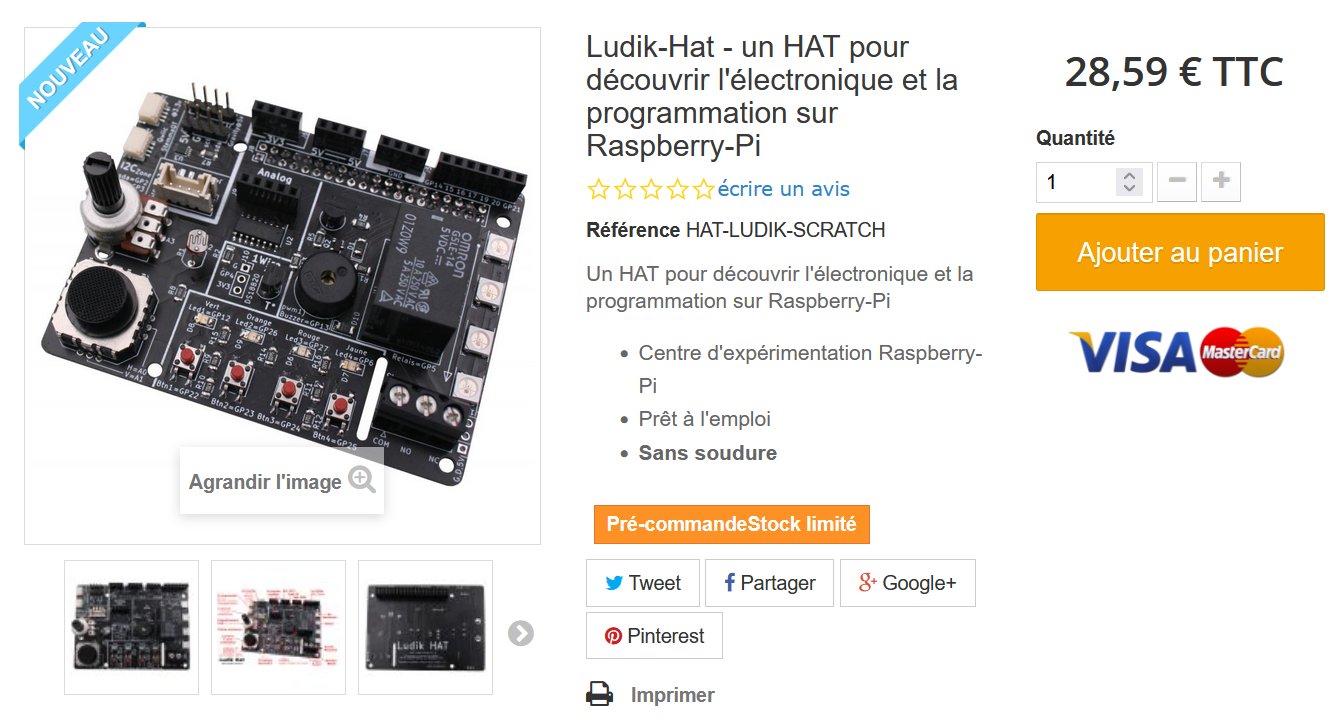Click the Facebook icon on Partager
This screenshot has width=1339, height=720.
pyautogui.click(x=729, y=583)
